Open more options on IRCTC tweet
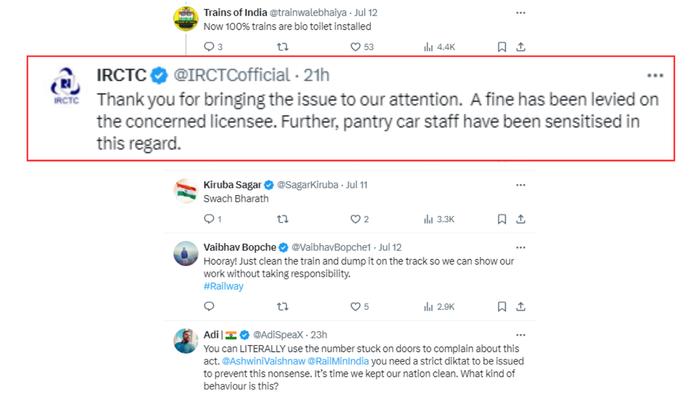This screenshot has width=700, height=394. pyautogui.click(x=655, y=75)
